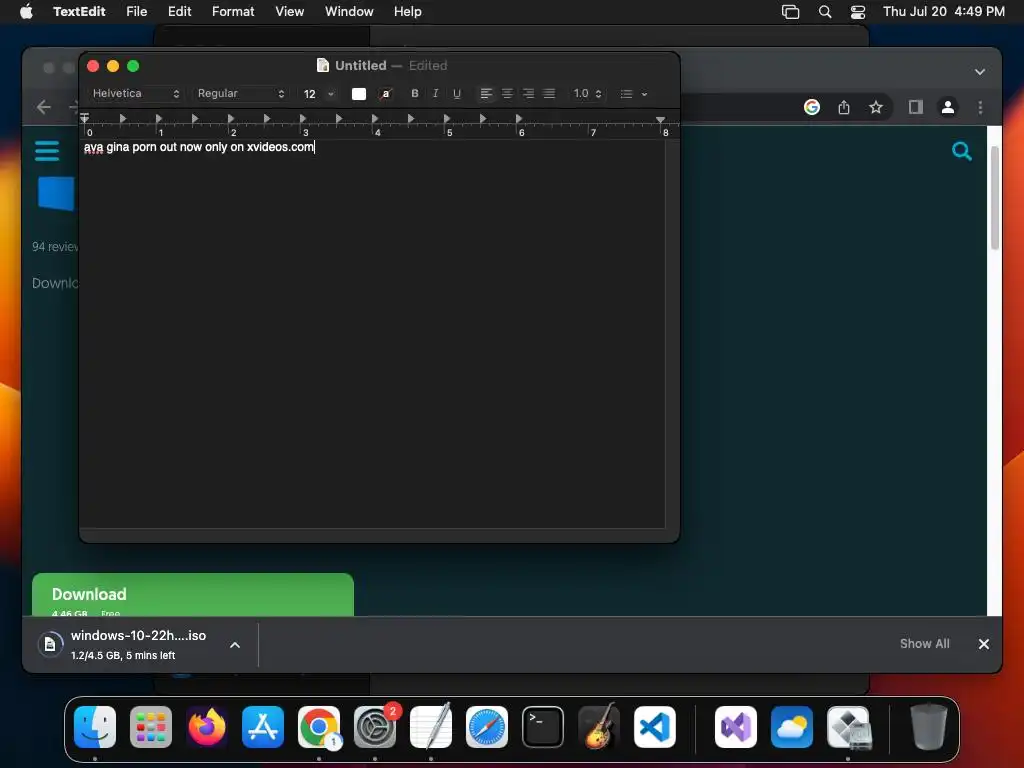Align text left in TextEdit

click(486, 93)
